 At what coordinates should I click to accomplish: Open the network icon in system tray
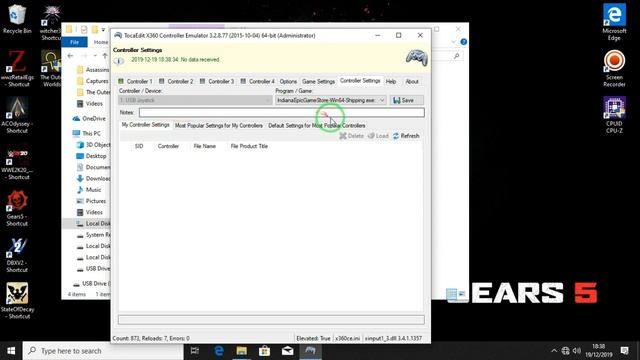click(565, 351)
